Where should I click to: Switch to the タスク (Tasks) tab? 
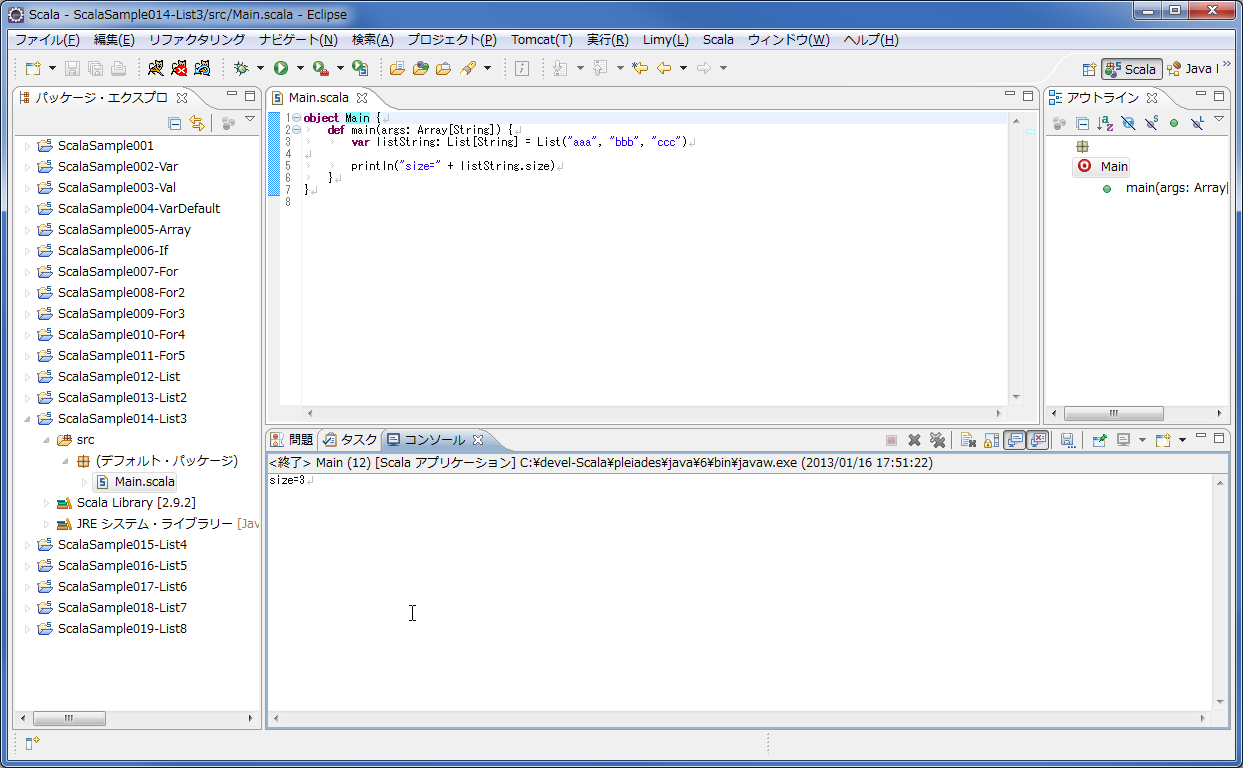pyautogui.click(x=350, y=440)
